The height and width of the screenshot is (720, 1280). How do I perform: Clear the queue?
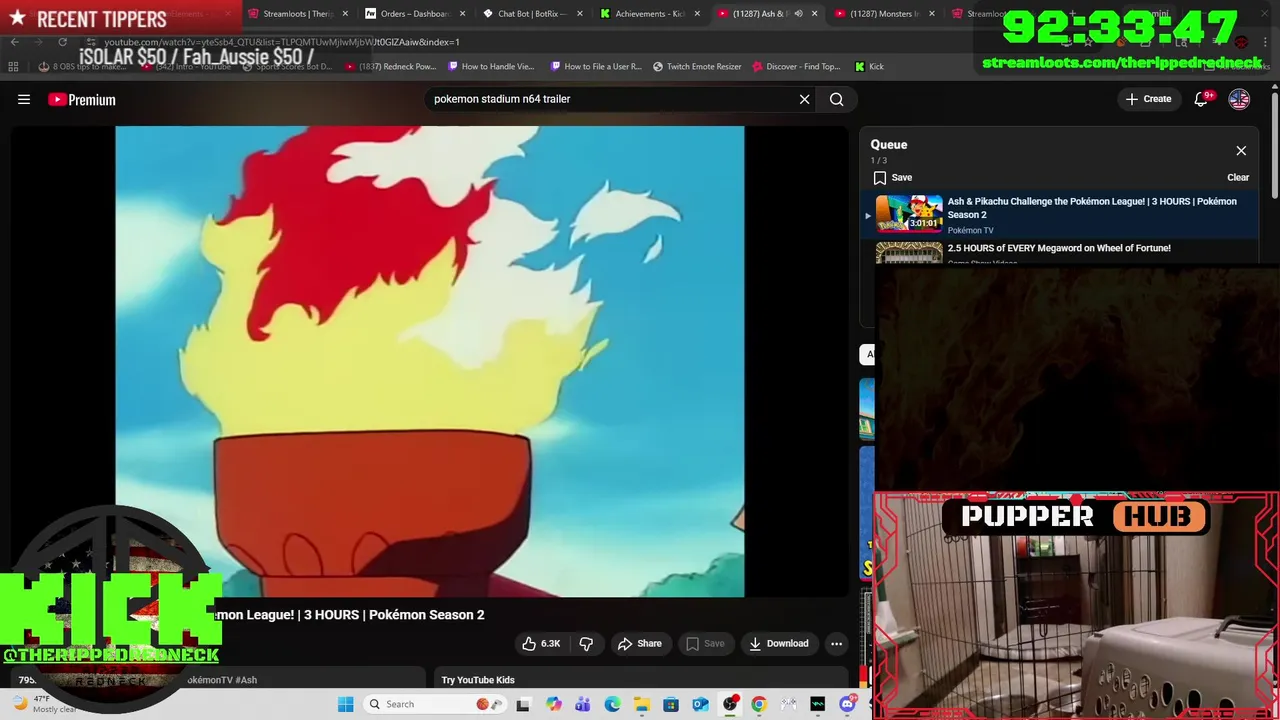tap(1238, 177)
